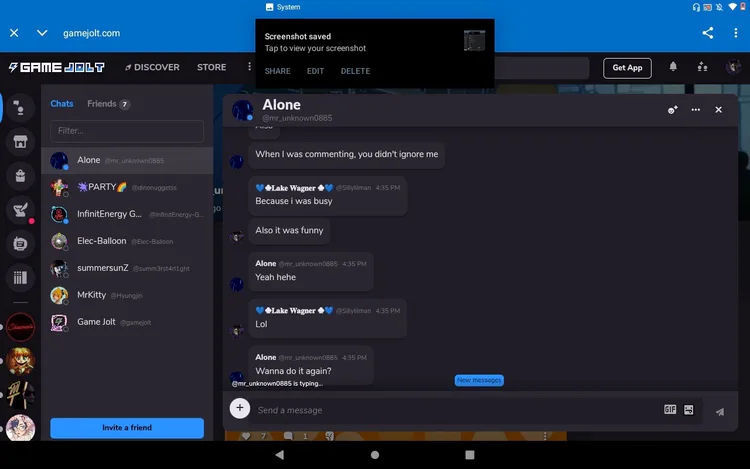Open the chat sidebar icon

[x=20, y=108]
